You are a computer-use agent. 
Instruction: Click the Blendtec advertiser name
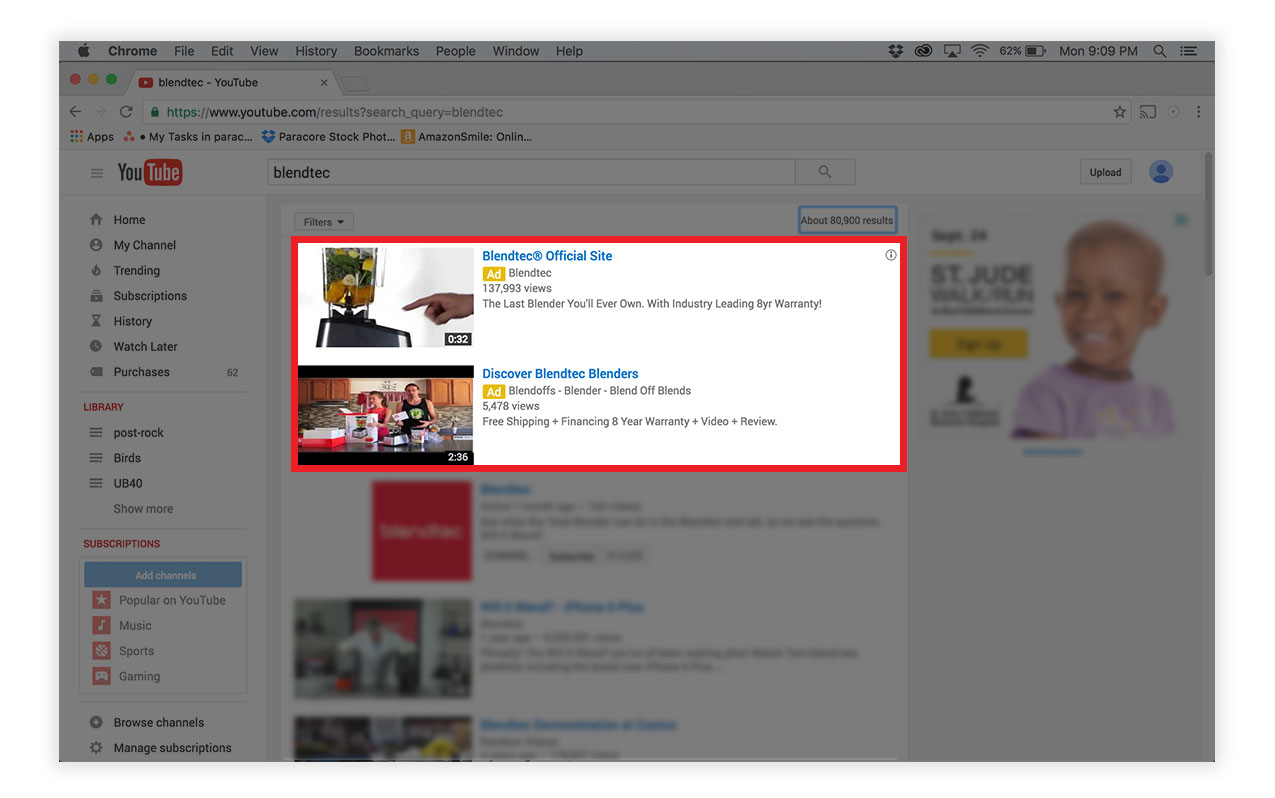pos(530,273)
